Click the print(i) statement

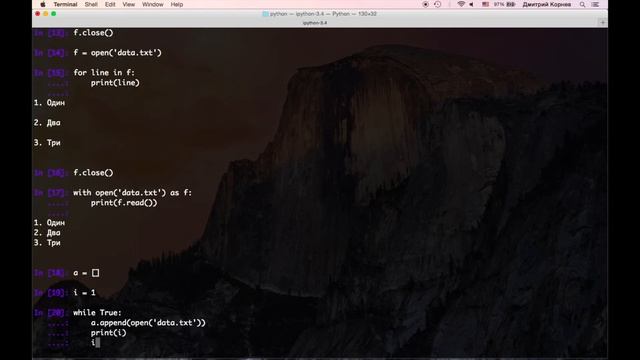point(109,333)
